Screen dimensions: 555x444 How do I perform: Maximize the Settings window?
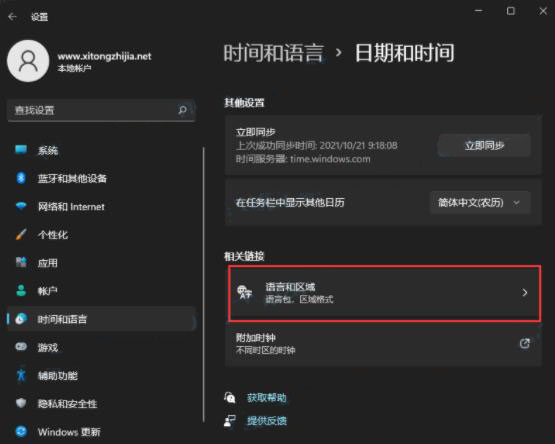click(511, 11)
